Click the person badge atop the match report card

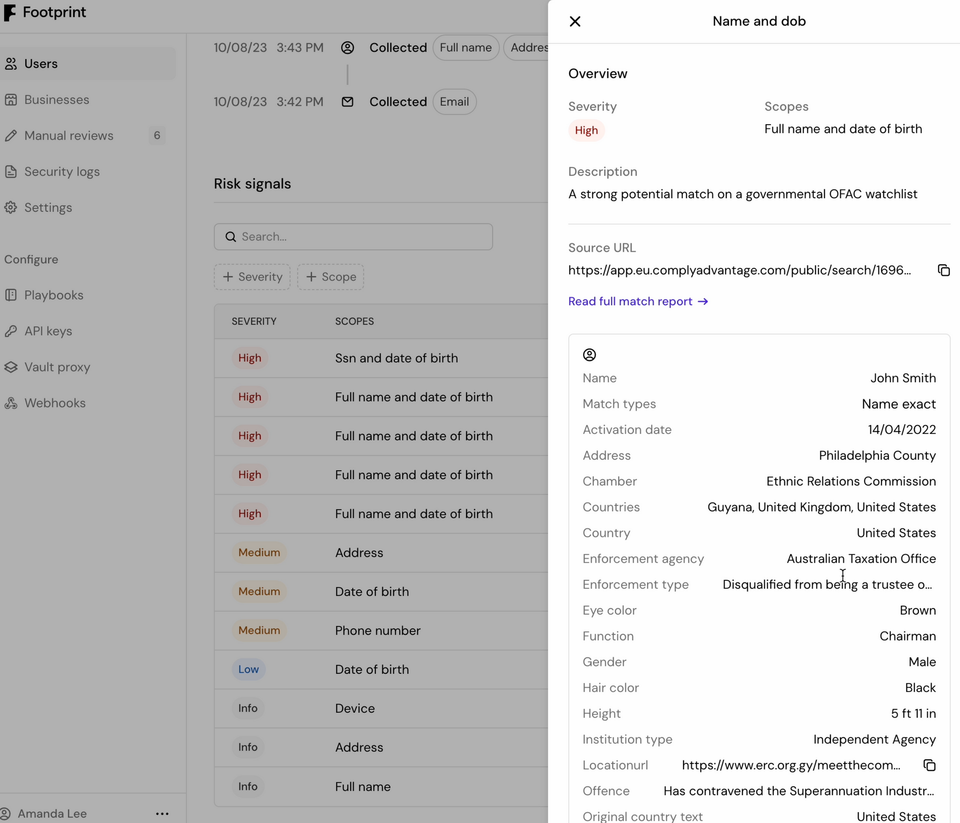click(590, 354)
